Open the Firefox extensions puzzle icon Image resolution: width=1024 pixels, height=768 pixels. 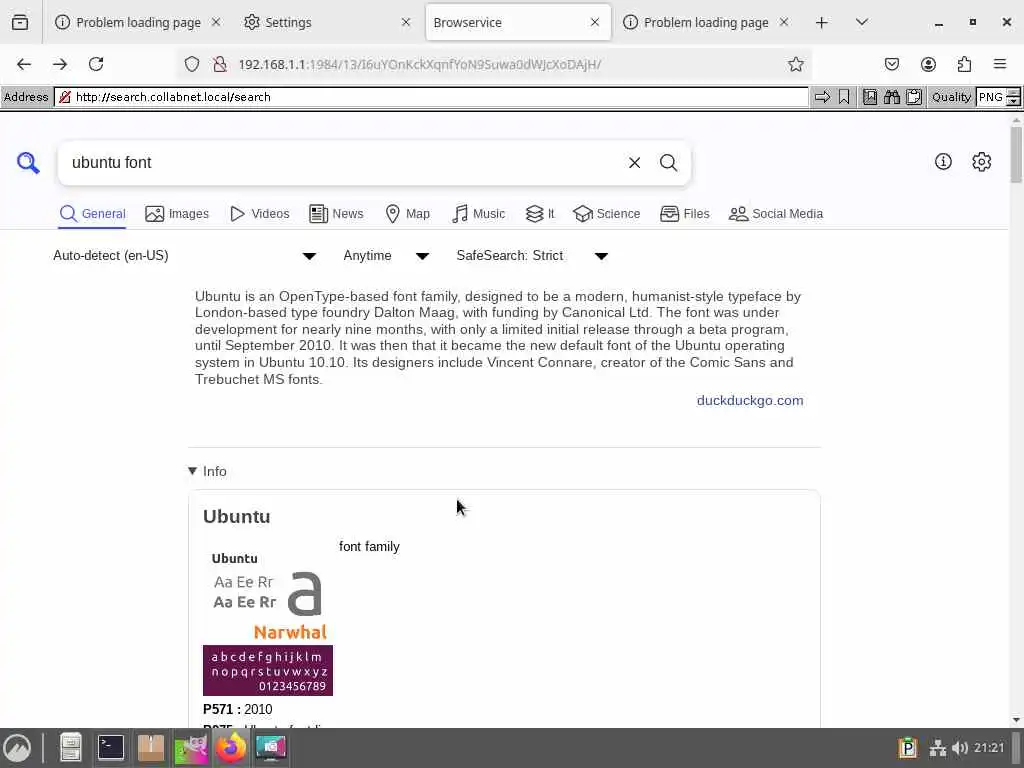[965, 64]
